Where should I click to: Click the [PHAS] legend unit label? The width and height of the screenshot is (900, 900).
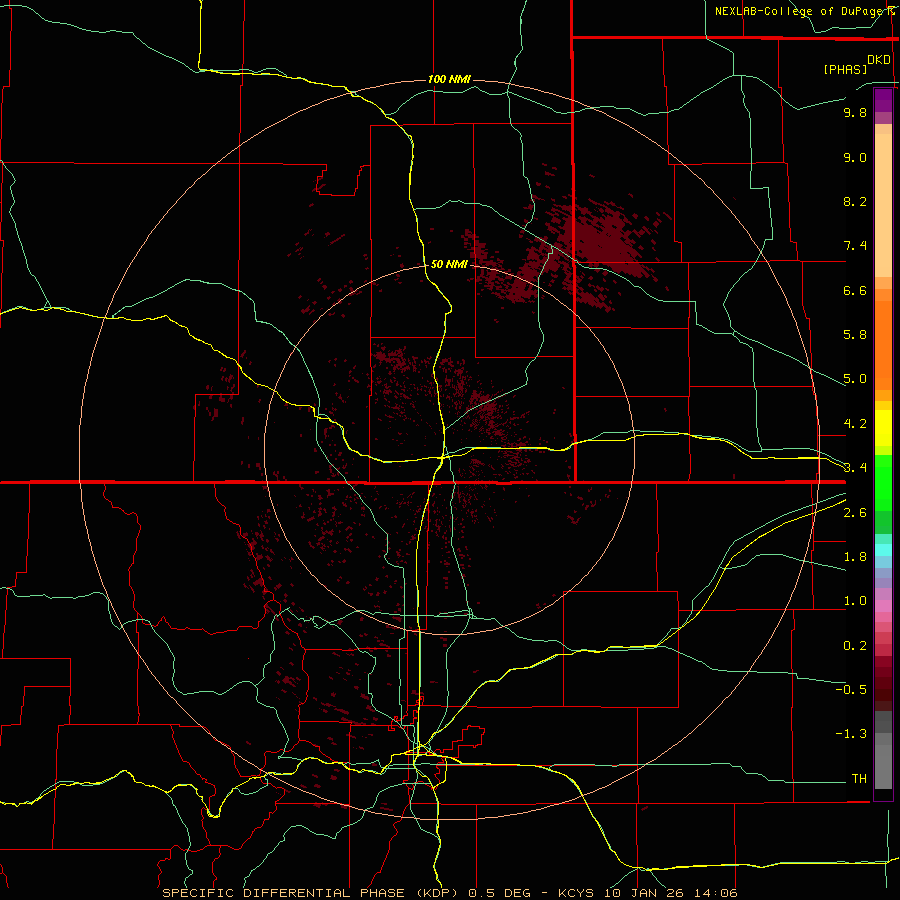(x=845, y=69)
